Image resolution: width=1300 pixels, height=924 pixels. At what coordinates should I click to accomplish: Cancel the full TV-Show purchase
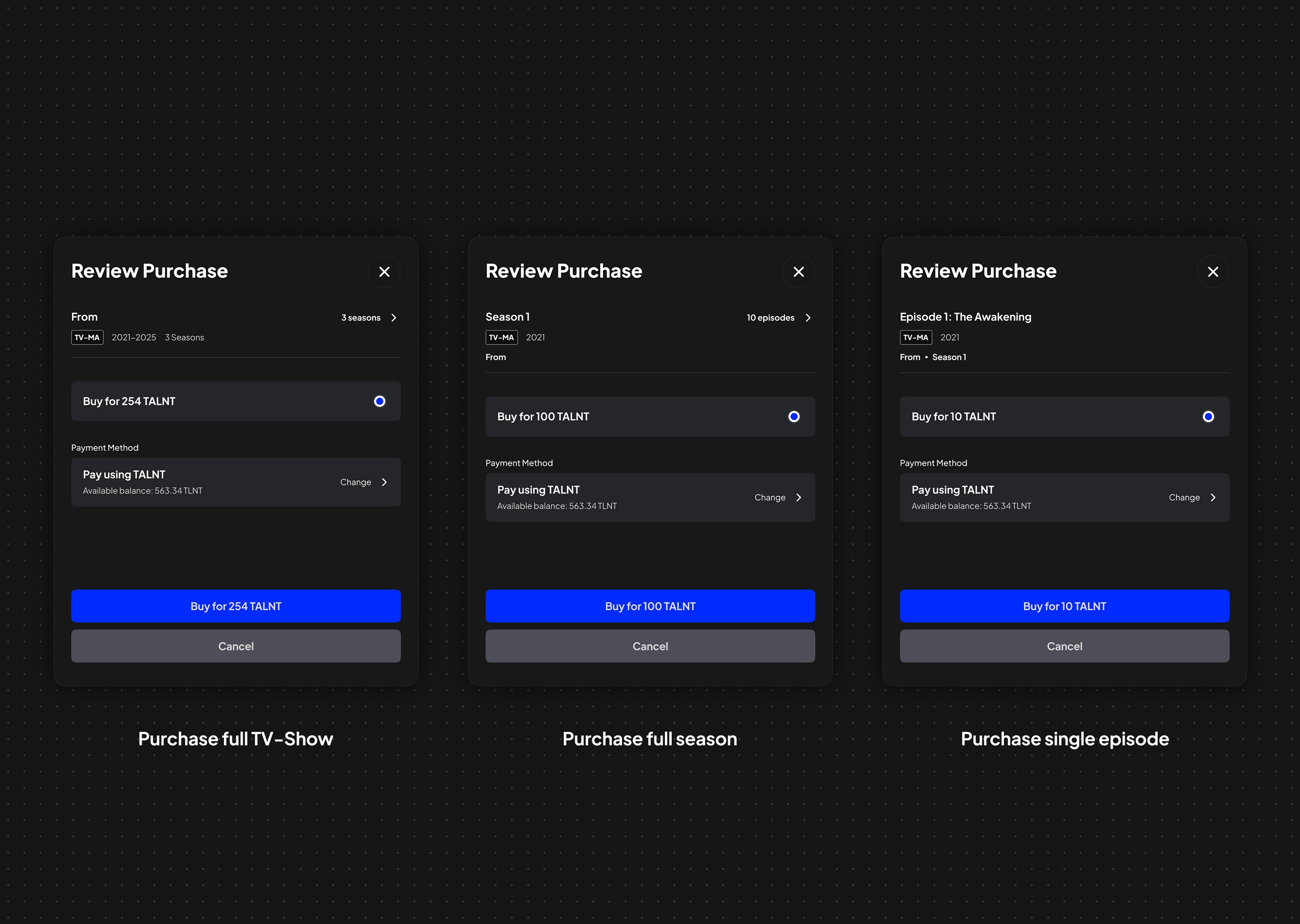[236, 646]
